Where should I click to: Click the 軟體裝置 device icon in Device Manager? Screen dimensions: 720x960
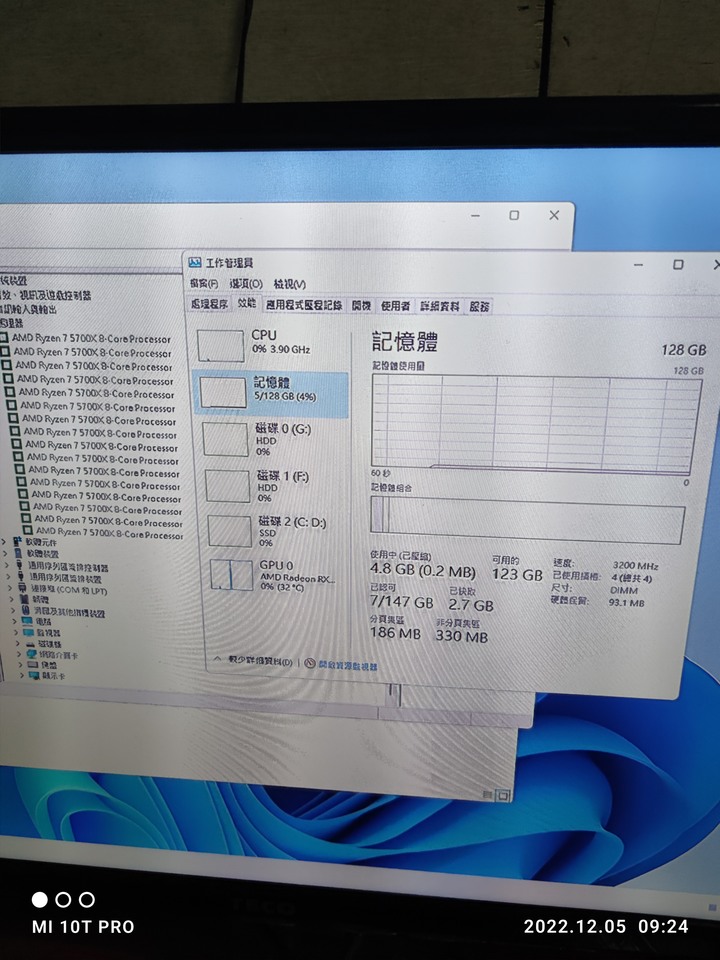coord(19,553)
